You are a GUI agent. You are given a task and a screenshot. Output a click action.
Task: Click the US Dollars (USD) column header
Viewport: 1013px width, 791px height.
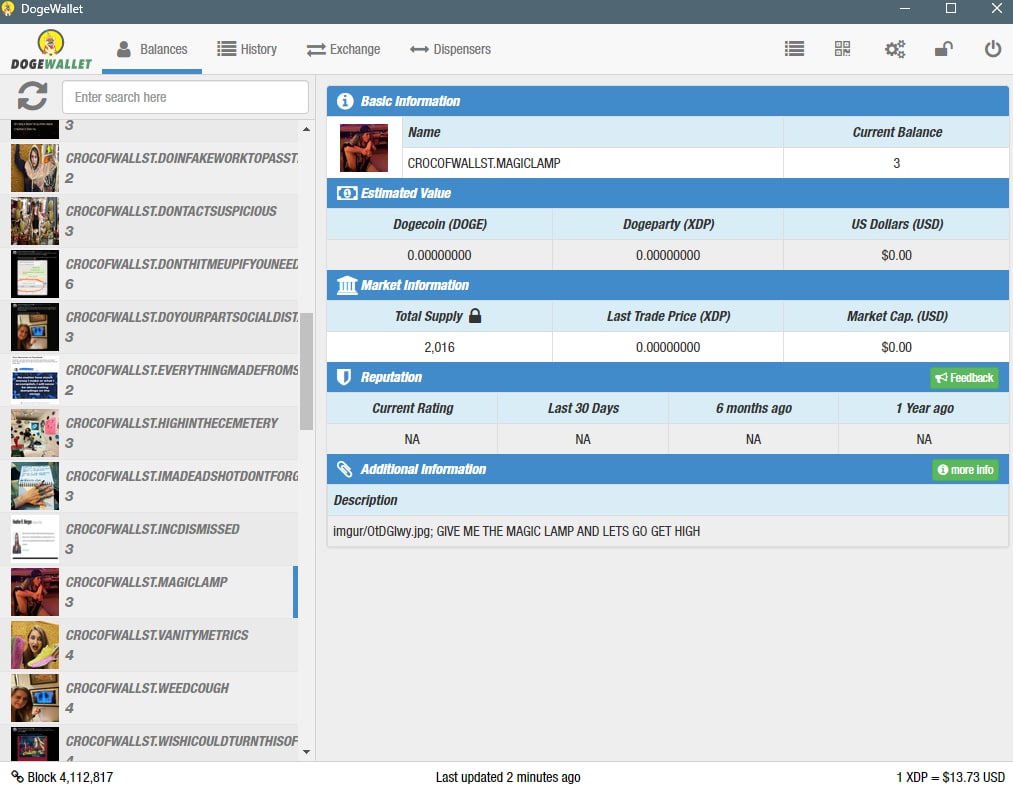(x=897, y=224)
